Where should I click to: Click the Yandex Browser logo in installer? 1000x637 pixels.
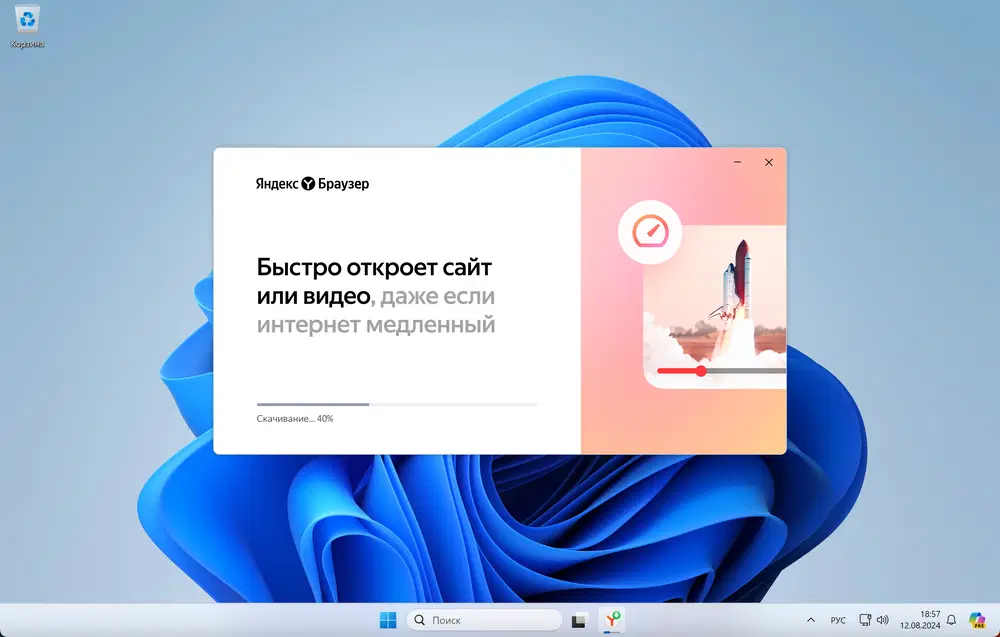pos(312,184)
